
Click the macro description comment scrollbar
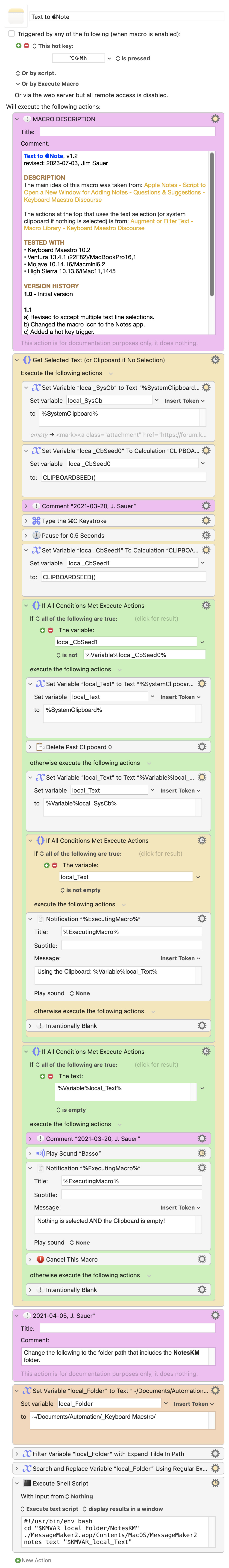212,224
